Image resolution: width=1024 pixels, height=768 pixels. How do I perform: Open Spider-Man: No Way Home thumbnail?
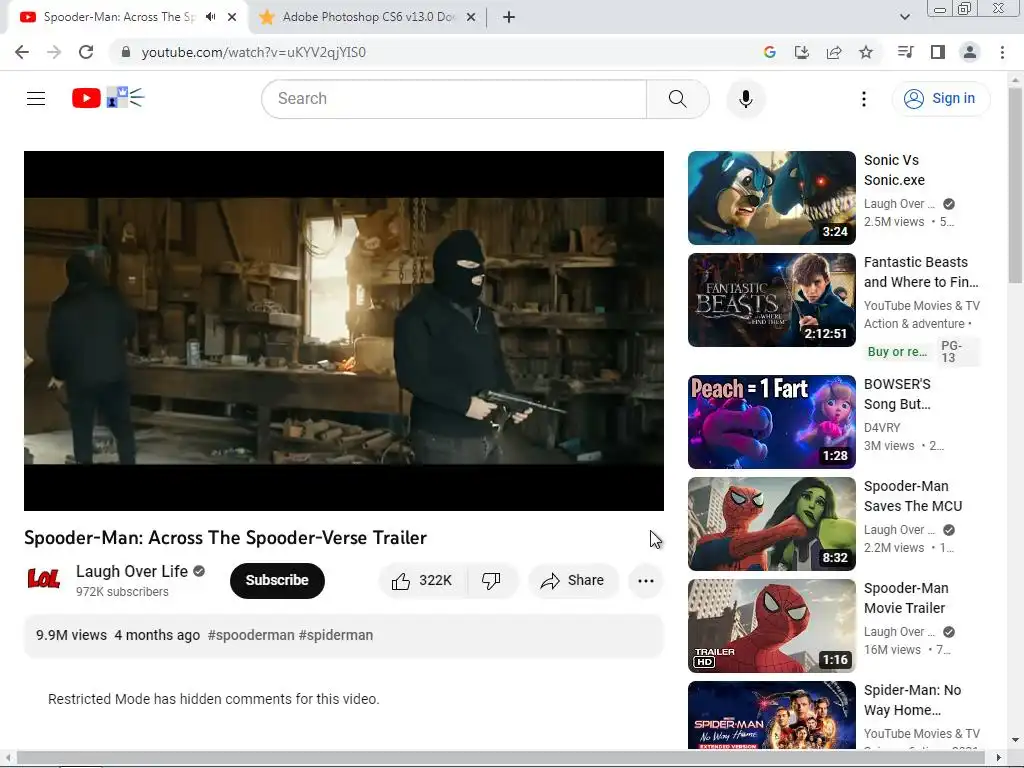771,715
